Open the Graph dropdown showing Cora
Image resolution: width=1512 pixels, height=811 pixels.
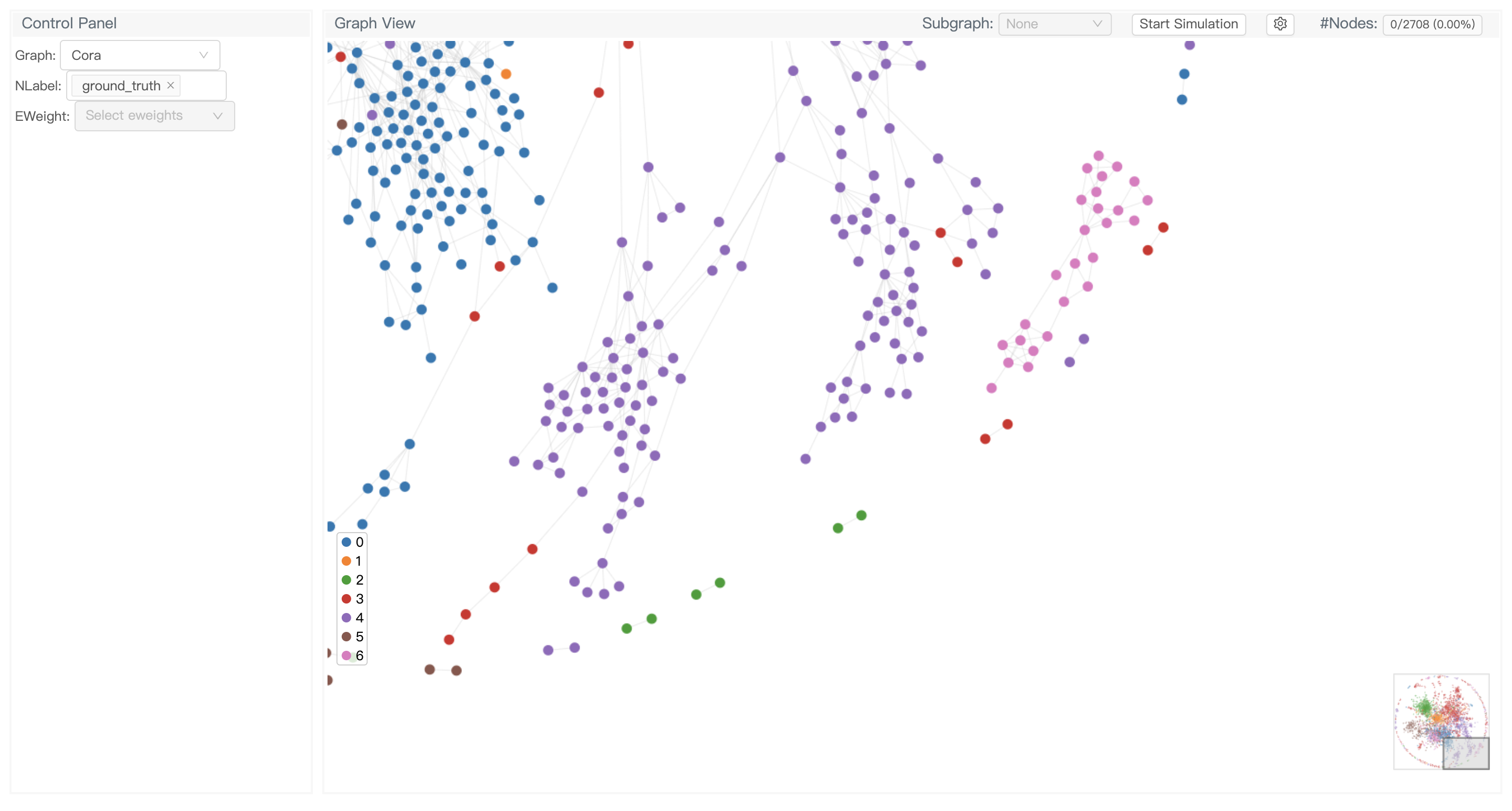coord(140,55)
